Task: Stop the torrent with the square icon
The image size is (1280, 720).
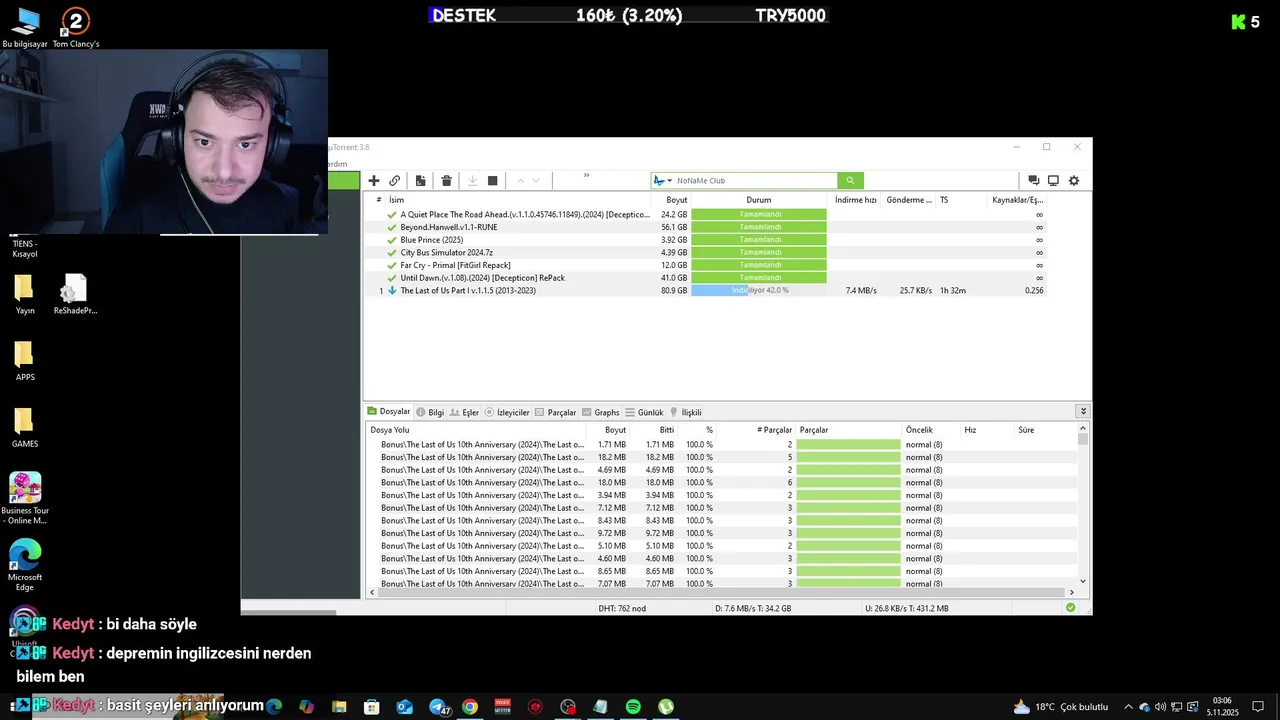Action: 493,181
